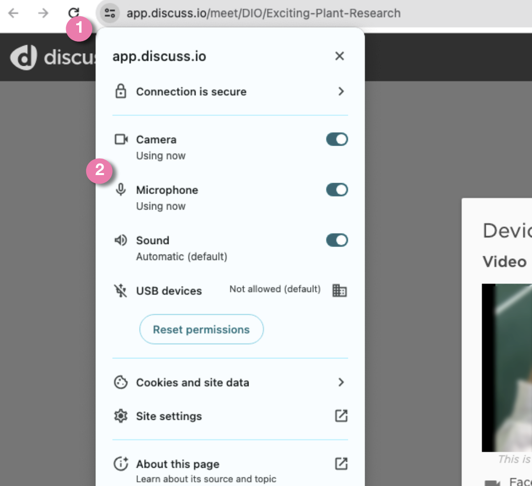Expand Cookies and site data chevron
Image resolution: width=532 pixels, height=486 pixels.
point(341,382)
